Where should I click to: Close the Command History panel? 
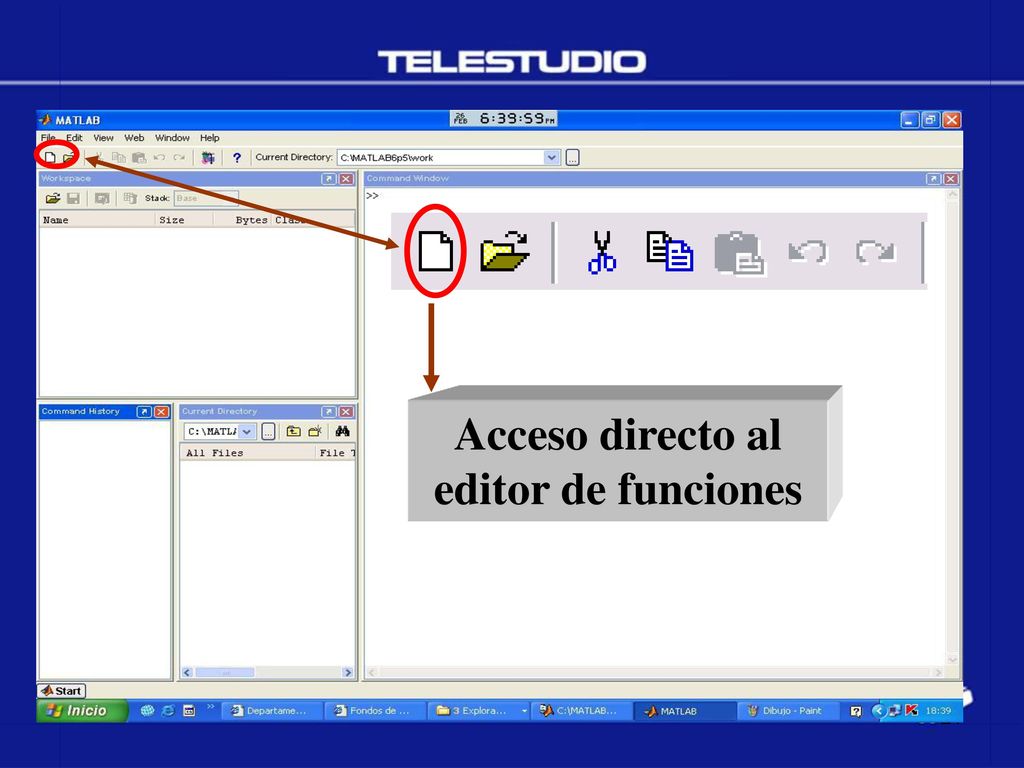click(x=161, y=411)
